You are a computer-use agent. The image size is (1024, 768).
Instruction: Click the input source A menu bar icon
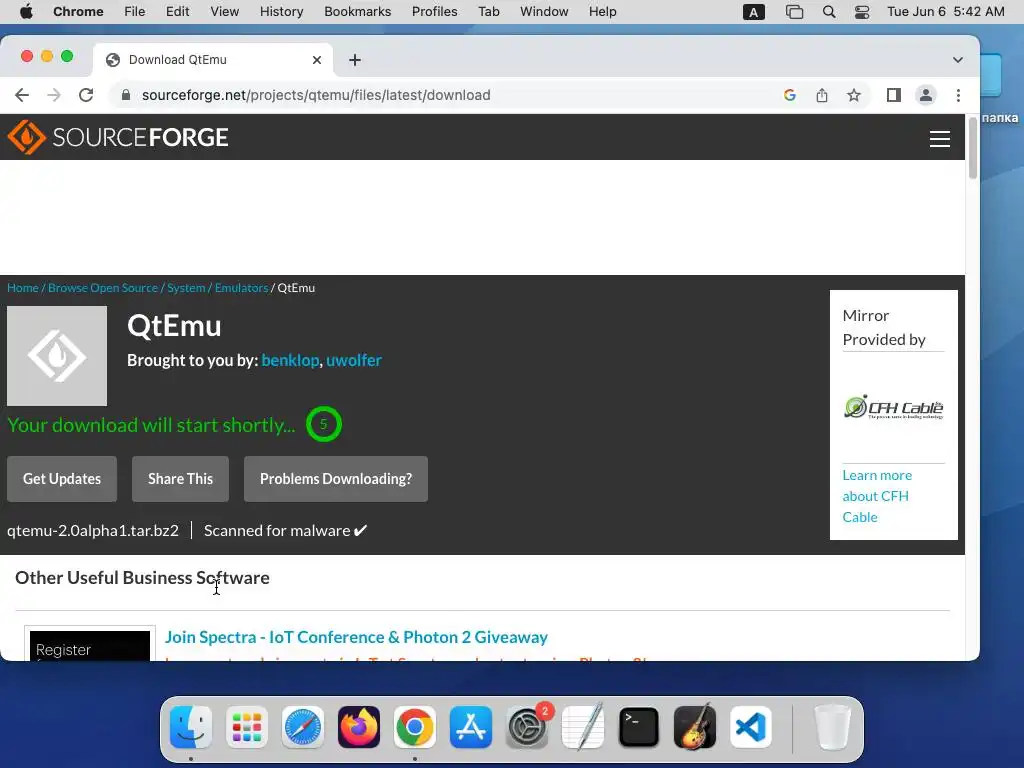[x=754, y=12]
